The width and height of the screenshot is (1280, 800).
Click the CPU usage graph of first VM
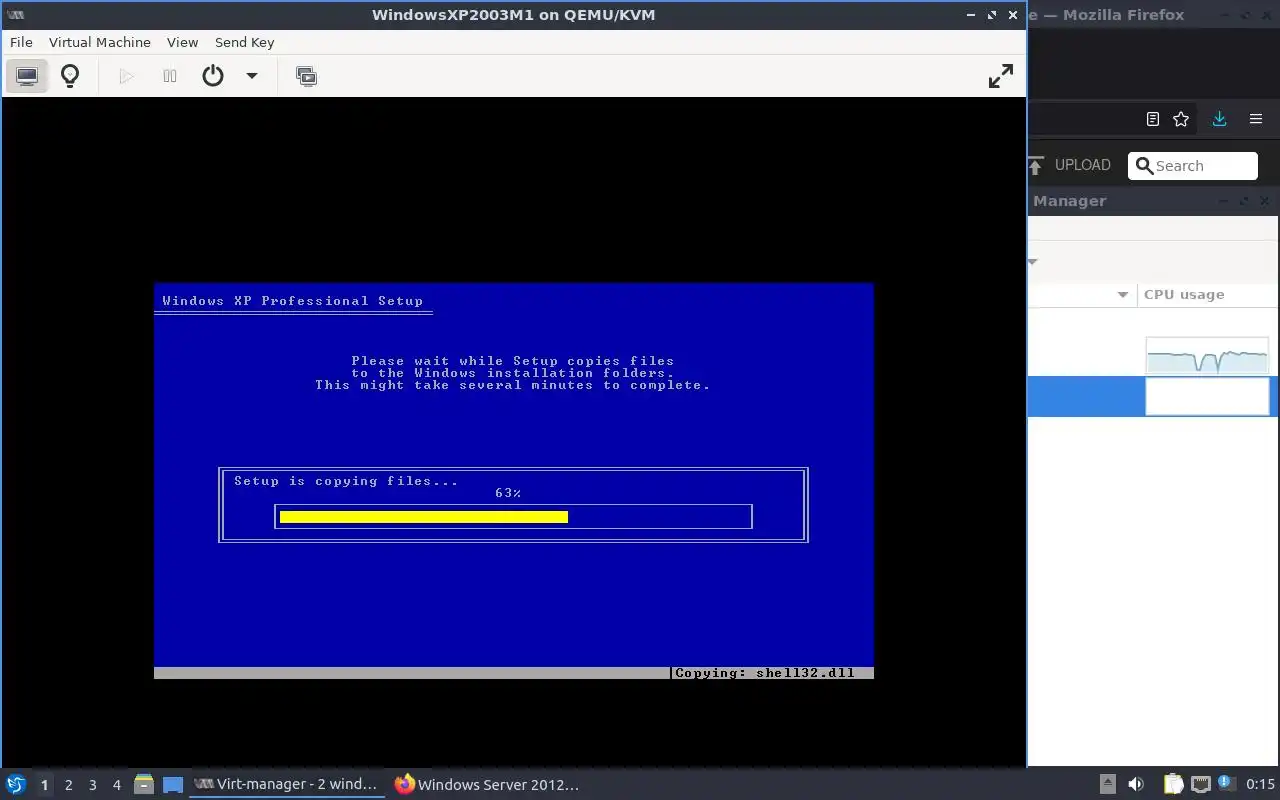point(1207,356)
